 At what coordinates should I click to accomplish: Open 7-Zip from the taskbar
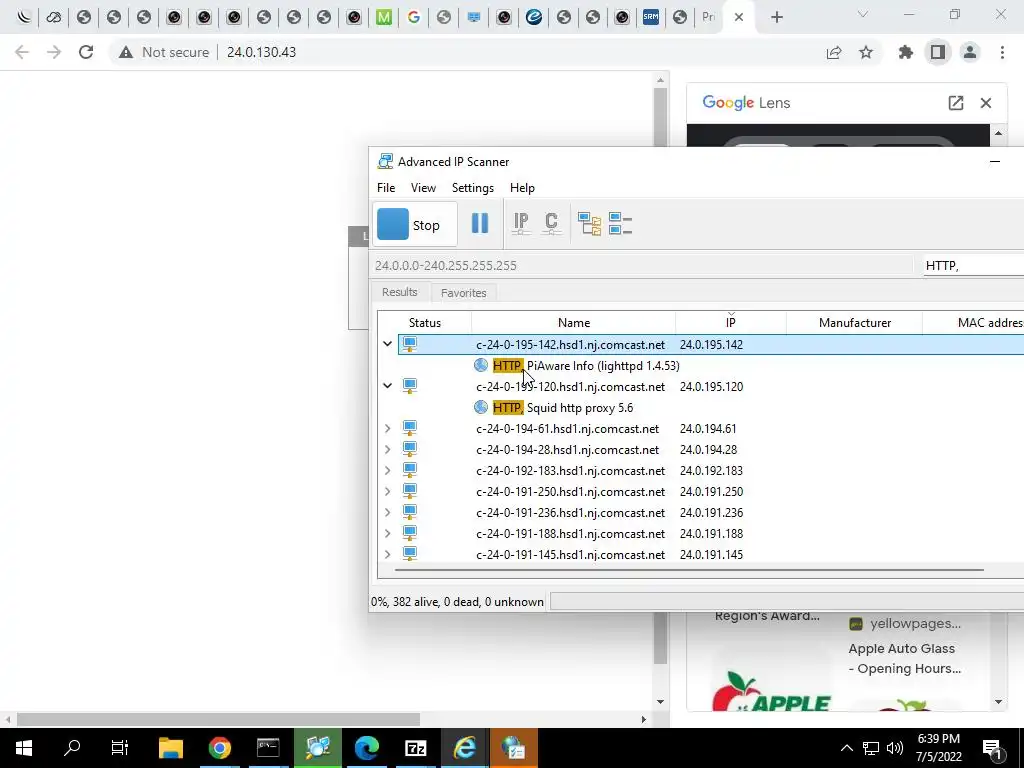pyautogui.click(x=415, y=748)
